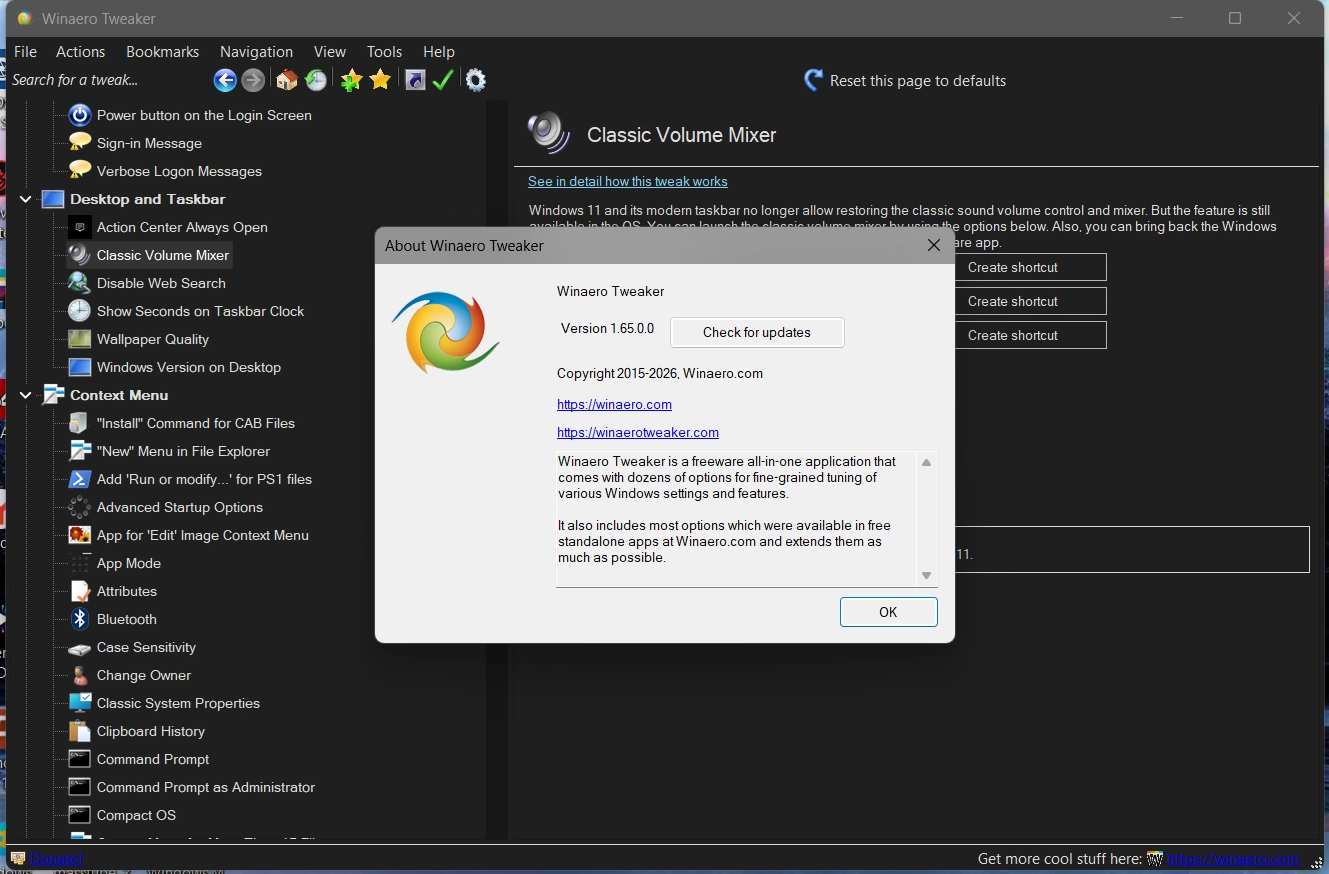The height and width of the screenshot is (874, 1329).
Task: Collapse the Context Menu category
Action: (26, 395)
